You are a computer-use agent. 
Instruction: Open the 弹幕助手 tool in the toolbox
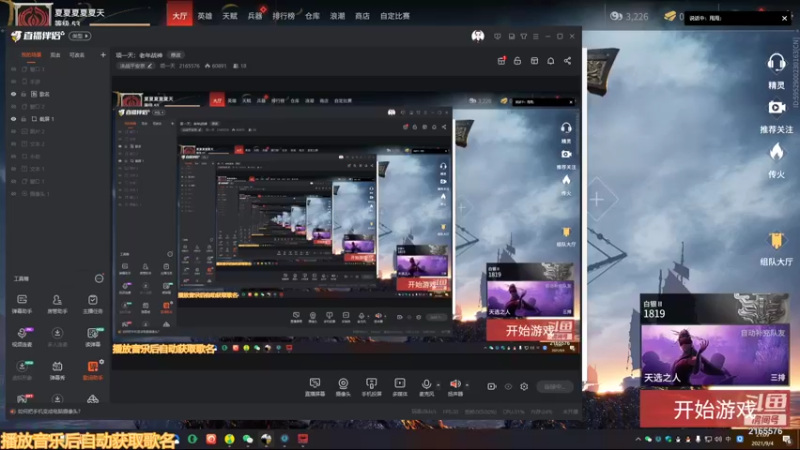[x=22, y=304]
